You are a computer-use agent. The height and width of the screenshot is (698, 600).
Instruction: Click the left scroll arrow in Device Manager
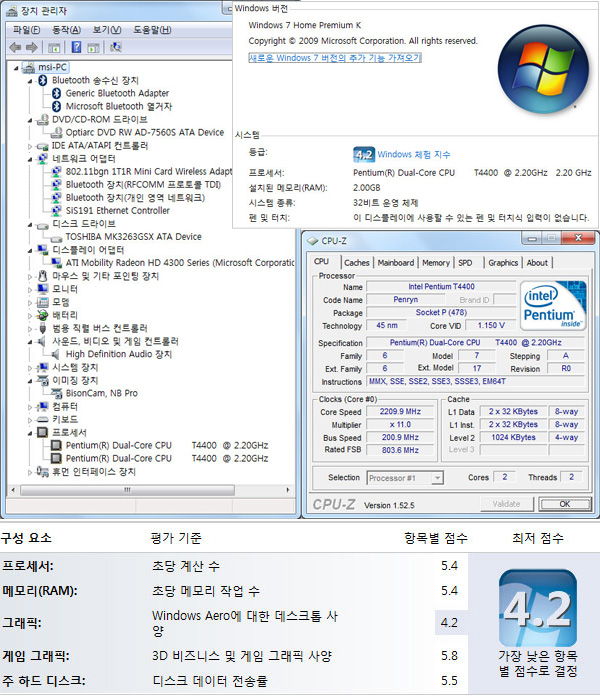(x=13, y=490)
